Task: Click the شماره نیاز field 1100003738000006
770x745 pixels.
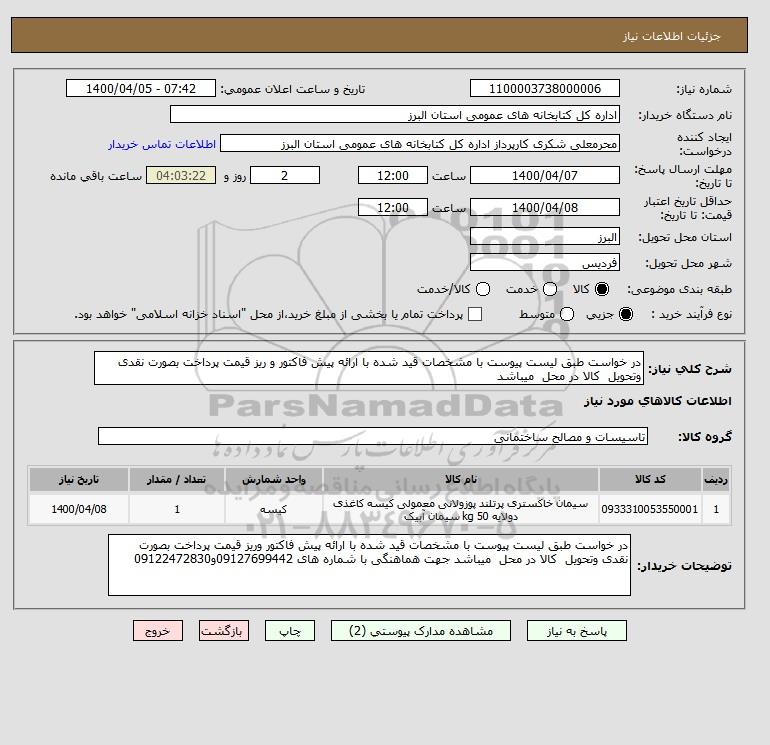Action: pyautogui.click(x=545, y=88)
